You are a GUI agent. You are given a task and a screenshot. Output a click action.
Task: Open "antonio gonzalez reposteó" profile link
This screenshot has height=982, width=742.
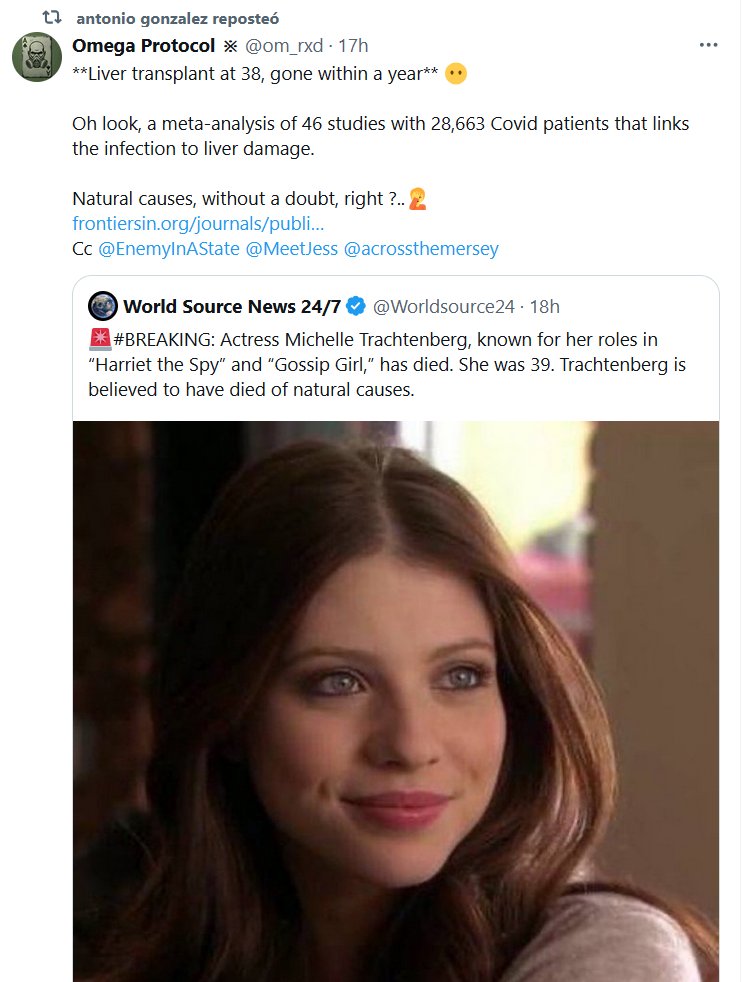pos(177,19)
